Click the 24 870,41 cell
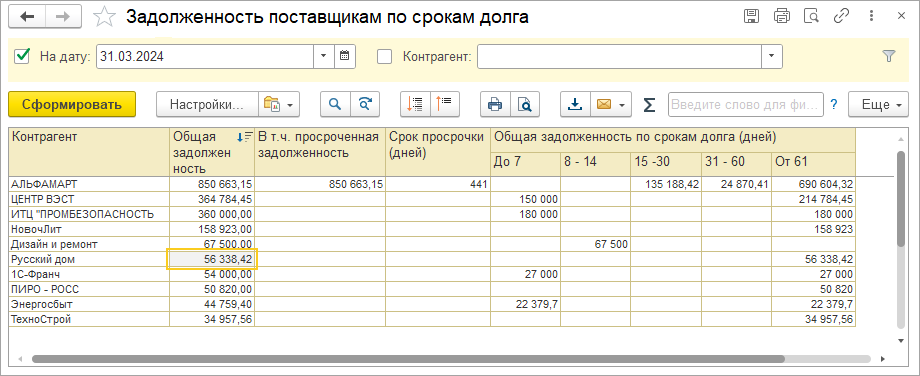This screenshot has height=376, width=920. click(x=736, y=184)
